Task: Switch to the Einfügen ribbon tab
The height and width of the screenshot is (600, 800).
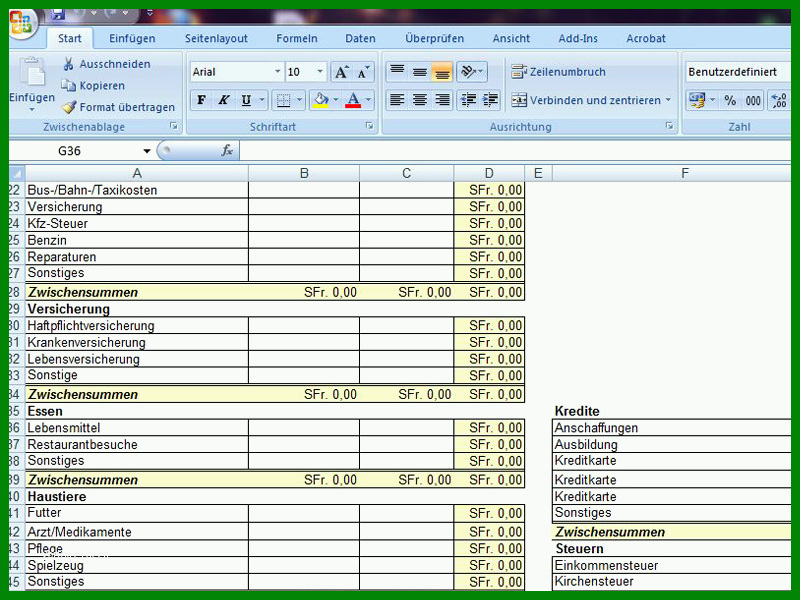Action: coord(132,38)
